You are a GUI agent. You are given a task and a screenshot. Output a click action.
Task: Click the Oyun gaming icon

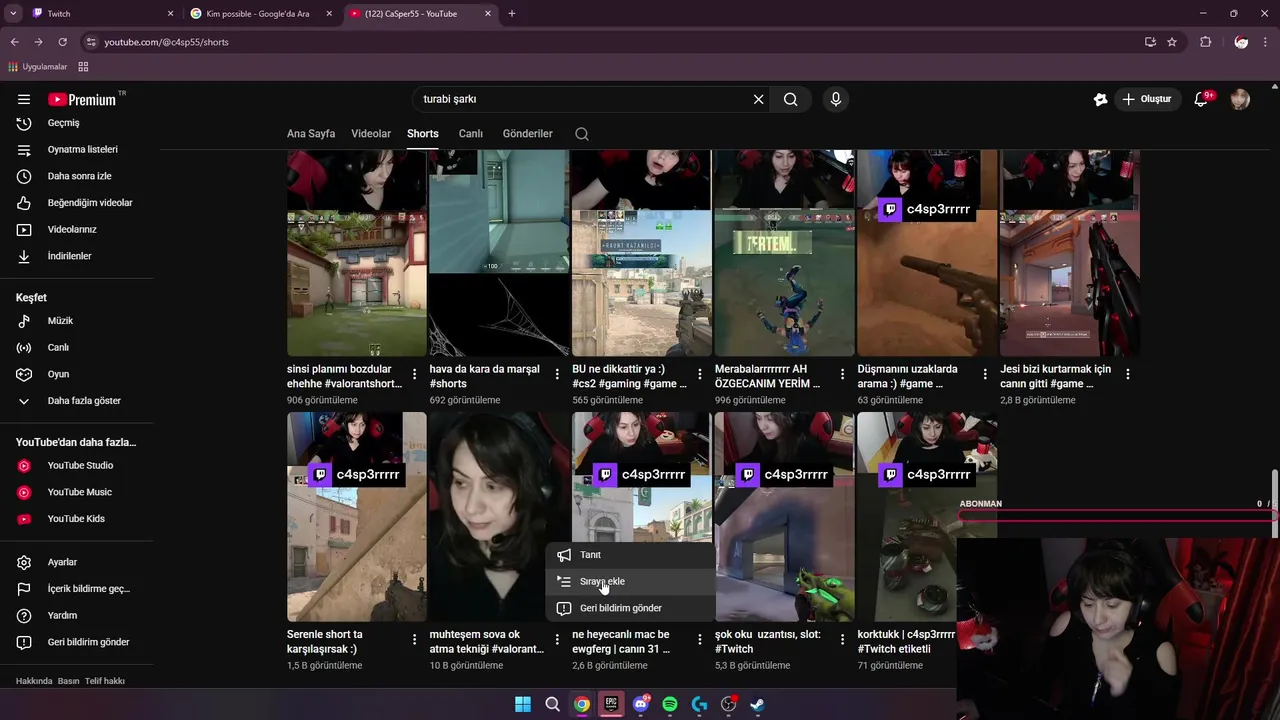(24, 374)
